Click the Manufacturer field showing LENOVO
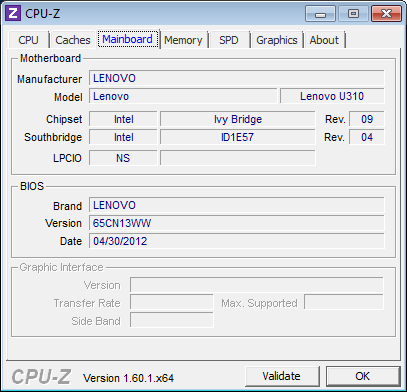Image resolution: width=407 pixels, height=392 pixels. 237,78
